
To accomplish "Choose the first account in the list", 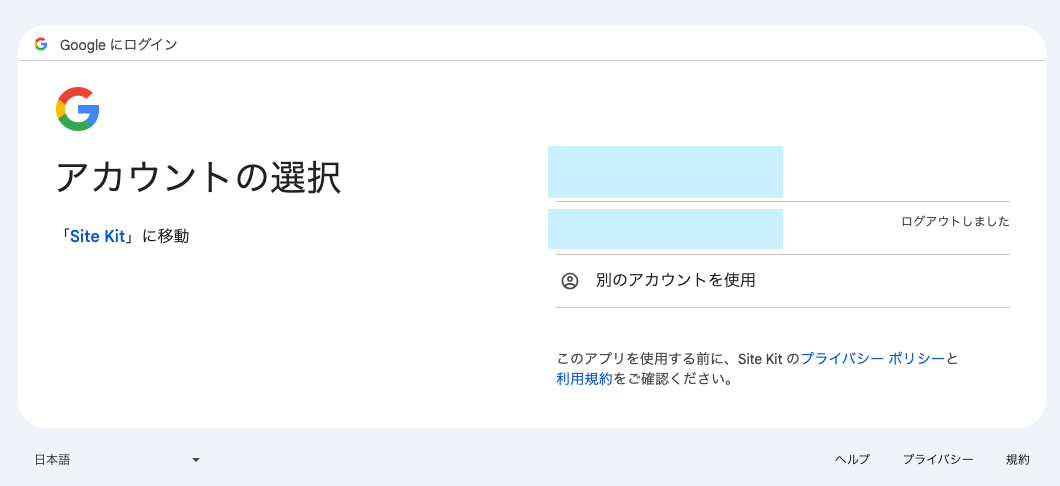I will (x=665, y=172).
